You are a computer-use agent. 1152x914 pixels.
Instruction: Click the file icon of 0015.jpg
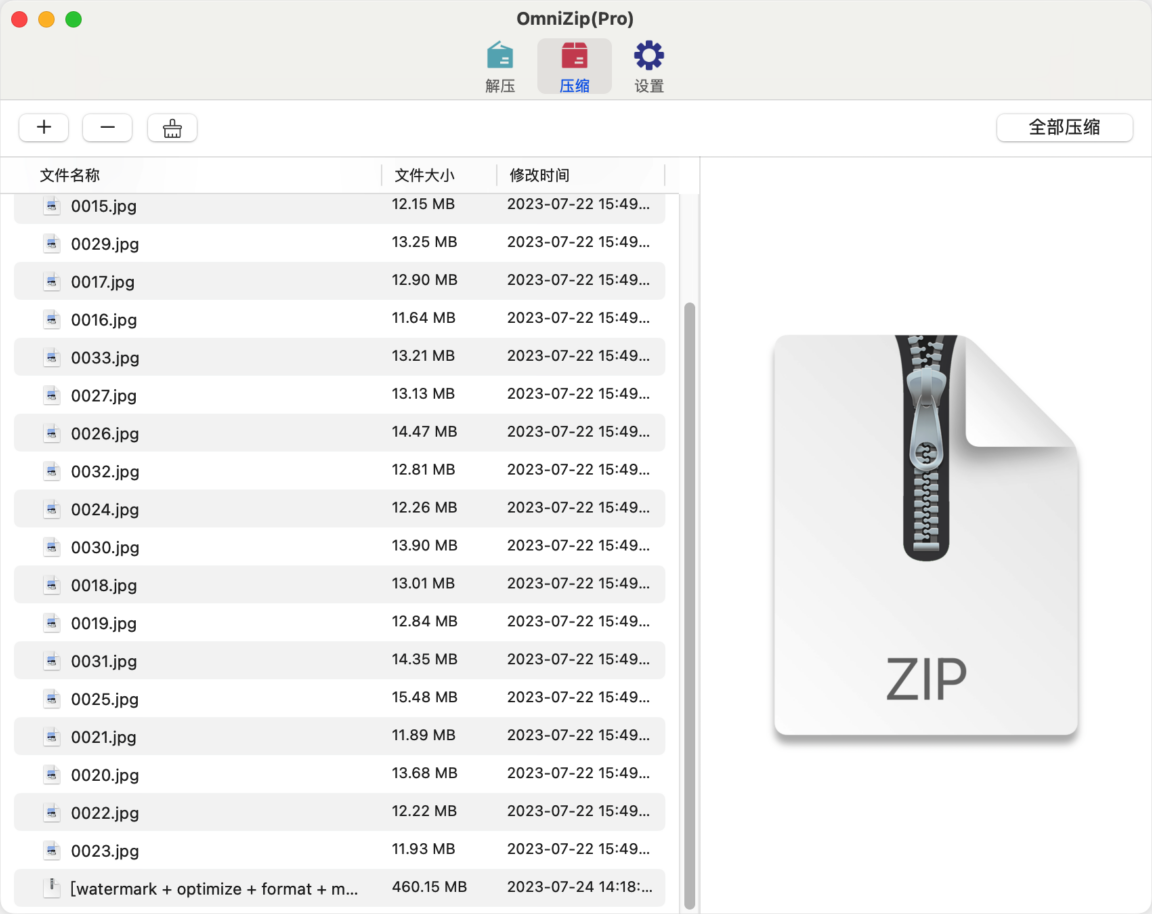coord(51,205)
